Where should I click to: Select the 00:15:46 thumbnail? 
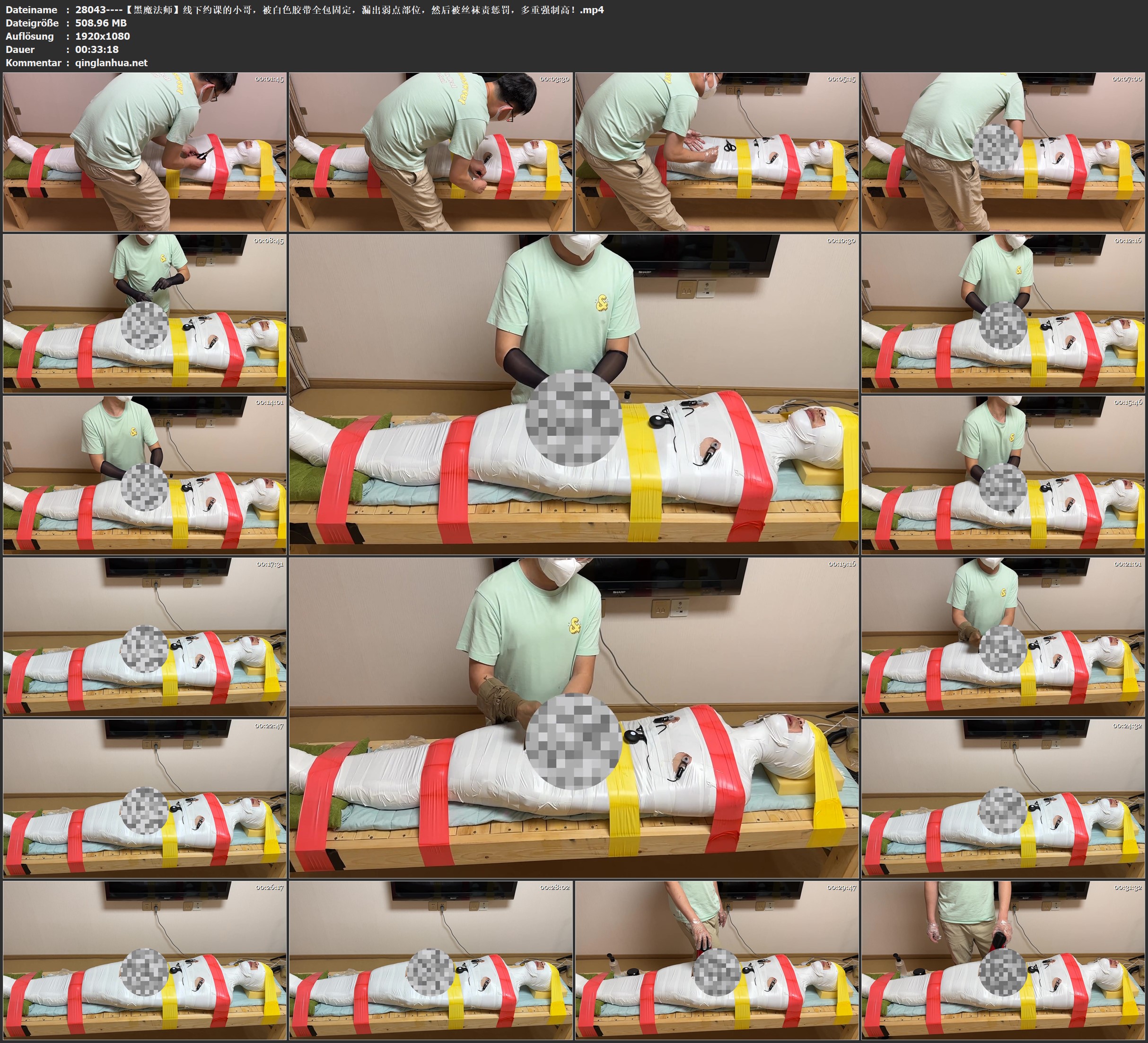tap(1003, 475)
